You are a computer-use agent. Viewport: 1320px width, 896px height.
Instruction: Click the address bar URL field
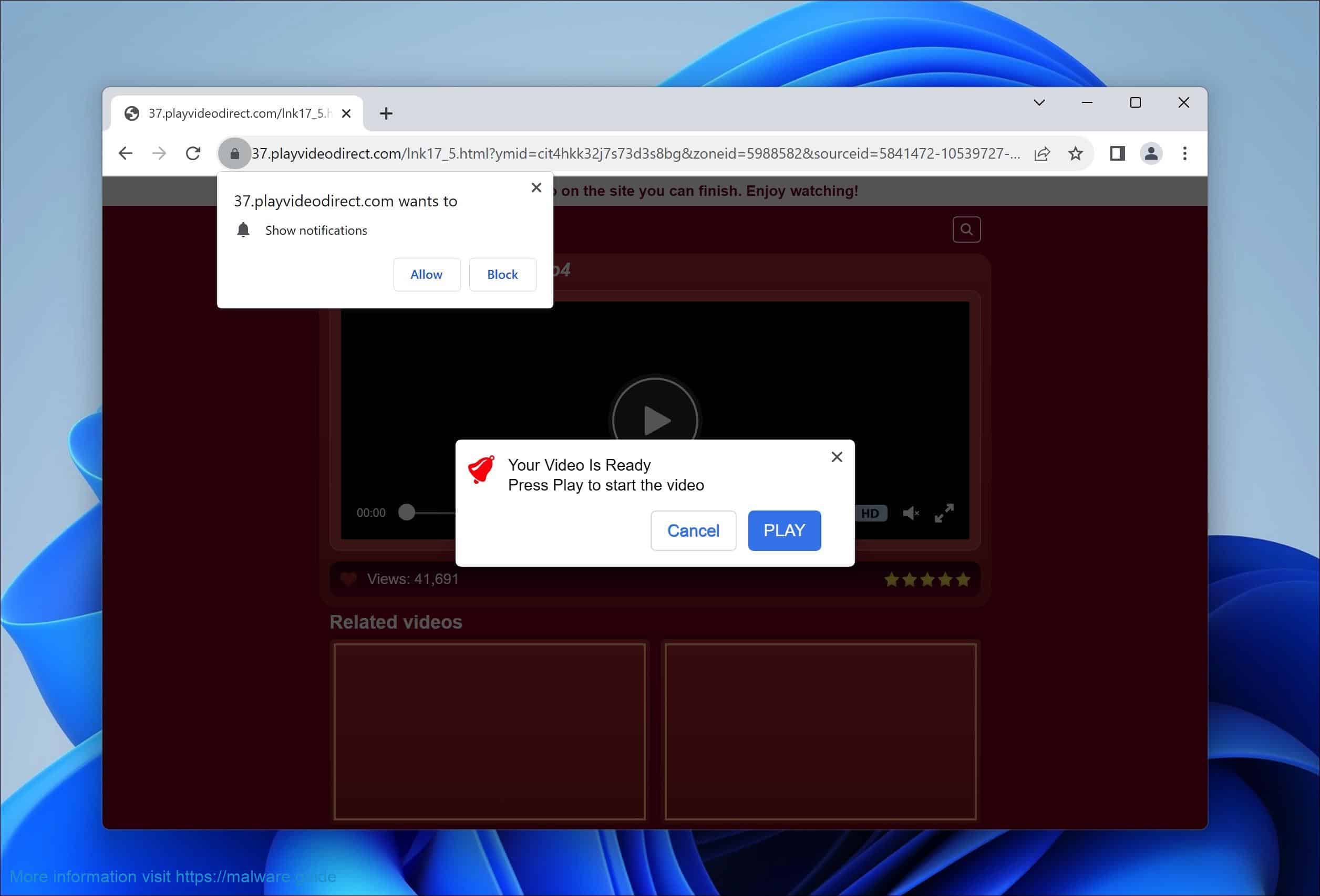click(636, 153)
